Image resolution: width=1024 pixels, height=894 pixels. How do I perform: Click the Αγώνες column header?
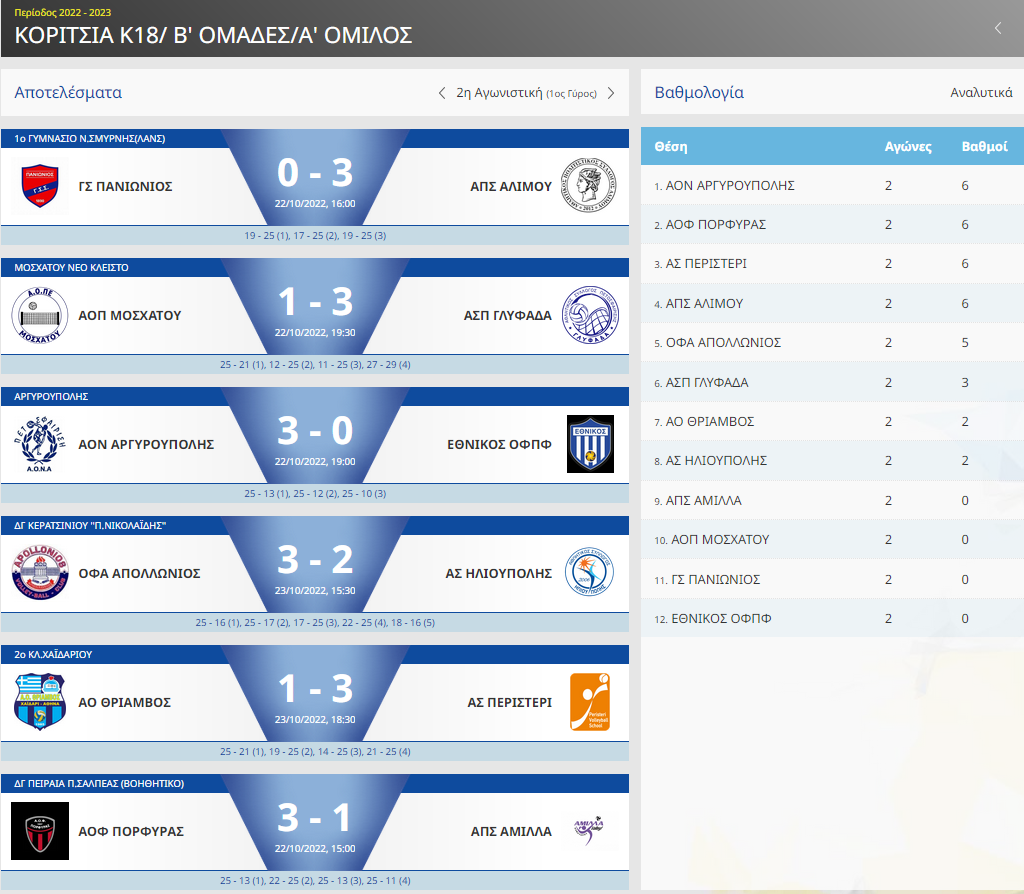point(908,146)
